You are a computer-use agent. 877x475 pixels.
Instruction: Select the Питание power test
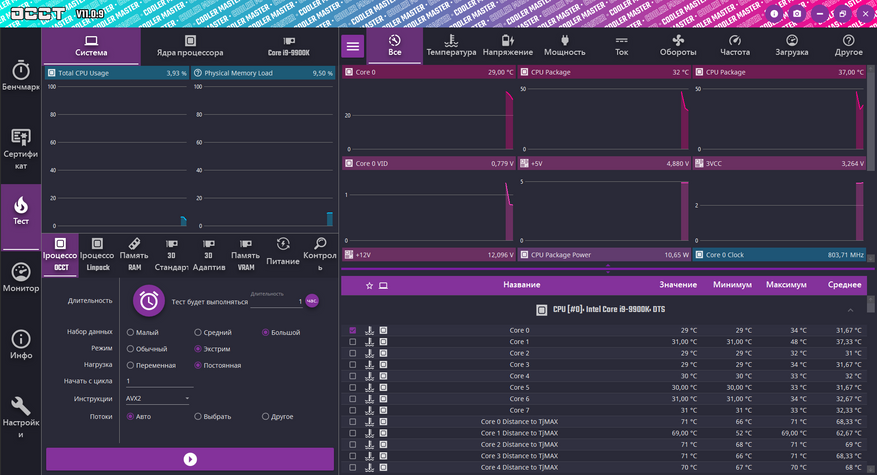point(283,254)
